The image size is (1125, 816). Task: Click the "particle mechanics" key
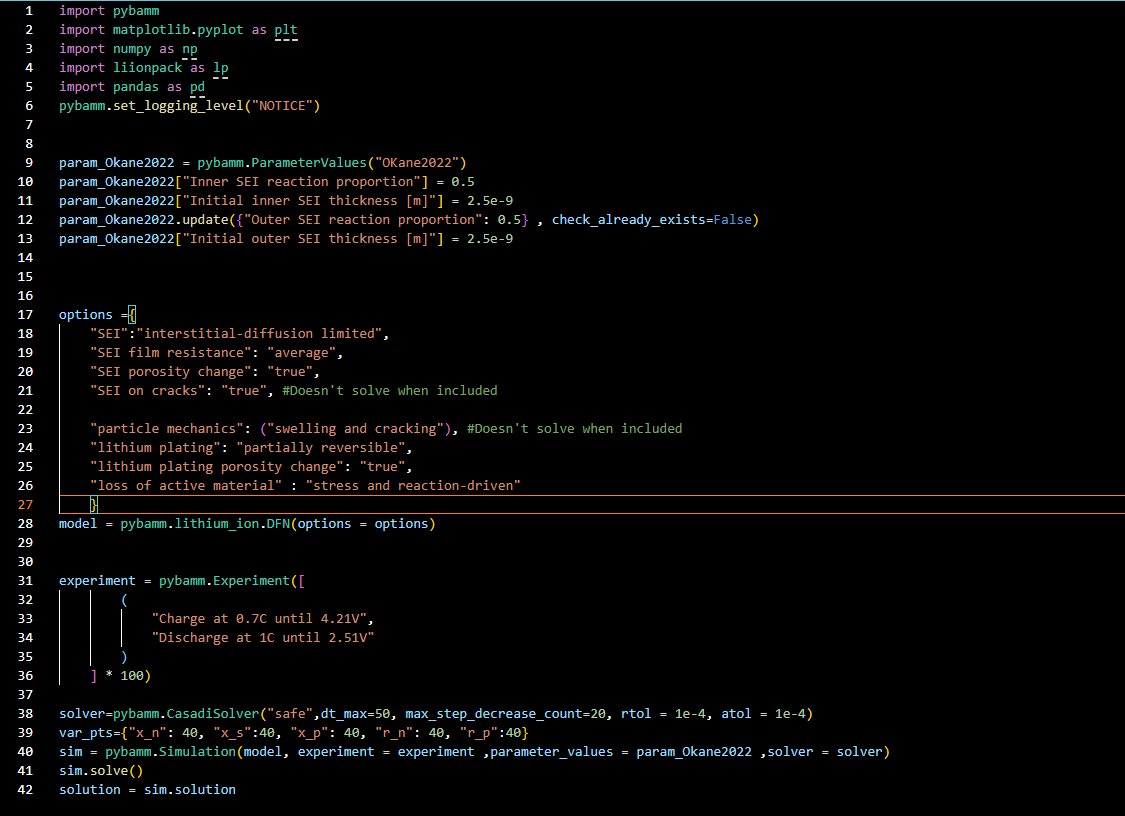pos(166,428)
